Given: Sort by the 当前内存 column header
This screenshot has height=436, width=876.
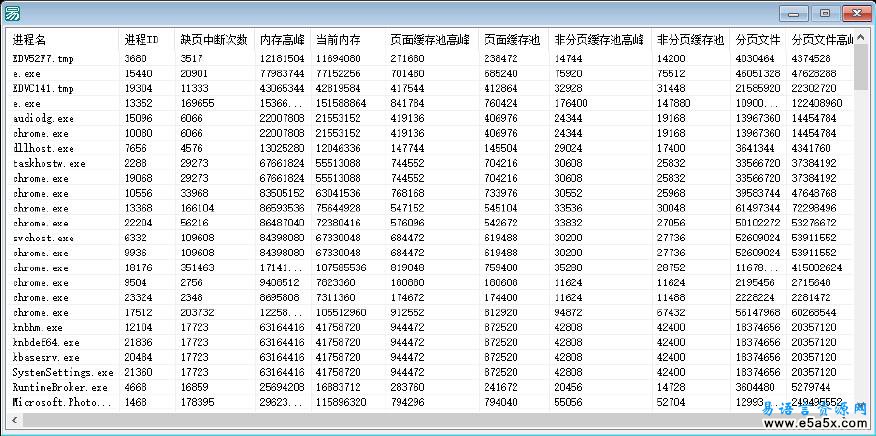Looking at the screenshot, I should (x=348, y=40).
